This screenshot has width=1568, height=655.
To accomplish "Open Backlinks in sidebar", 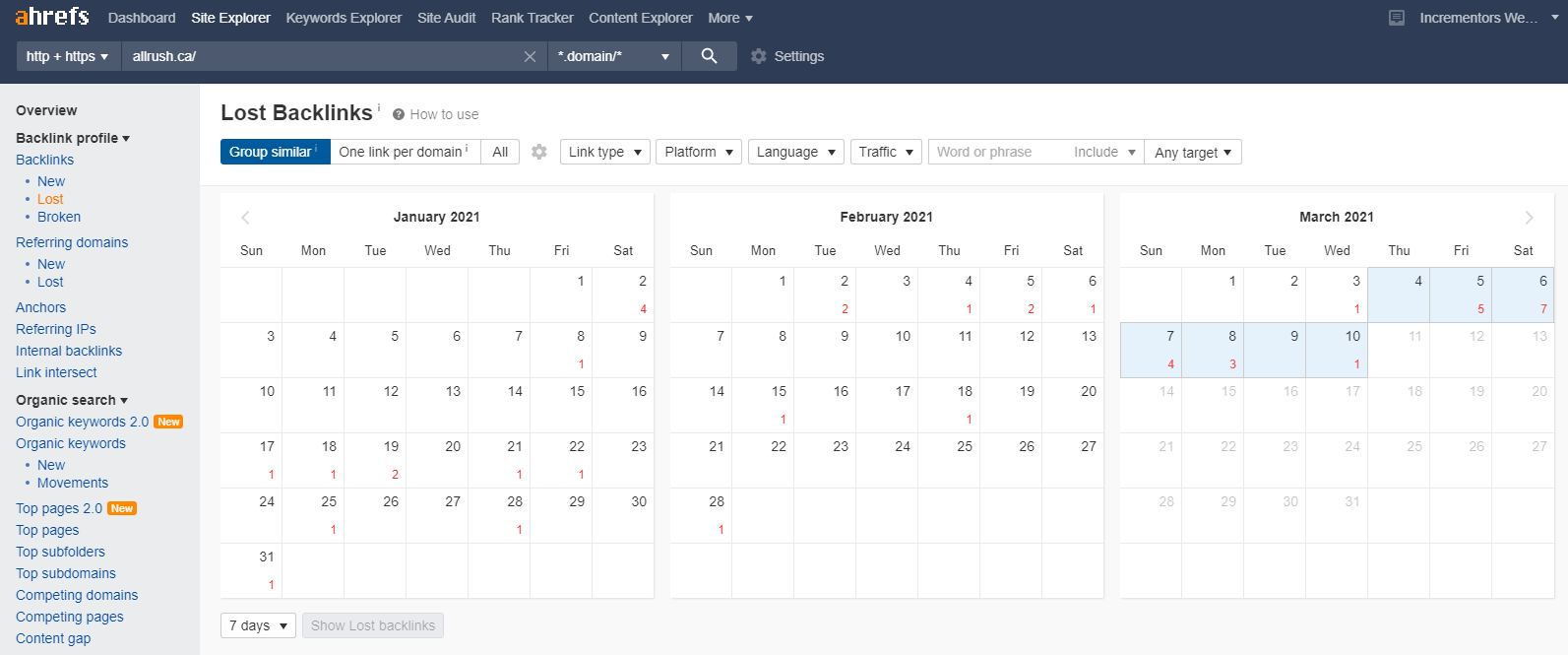I will 44,160.
